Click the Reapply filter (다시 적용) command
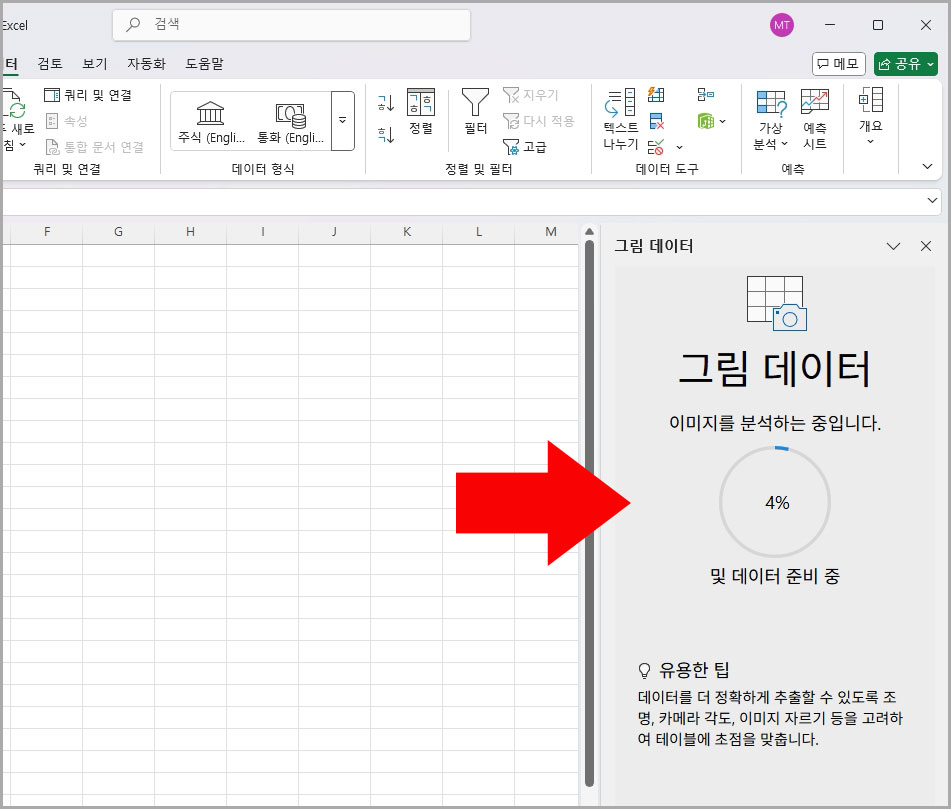Image resolution: width=951 pixels, height=809 pixels. click(x=539, y=121)
